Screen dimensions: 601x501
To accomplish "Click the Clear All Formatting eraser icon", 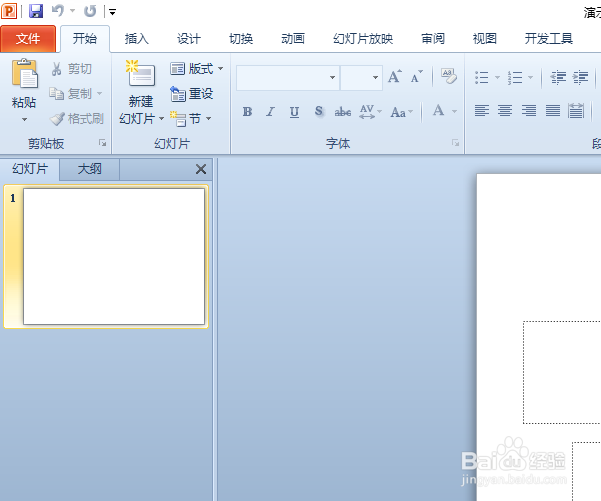I will pos(449,76).
